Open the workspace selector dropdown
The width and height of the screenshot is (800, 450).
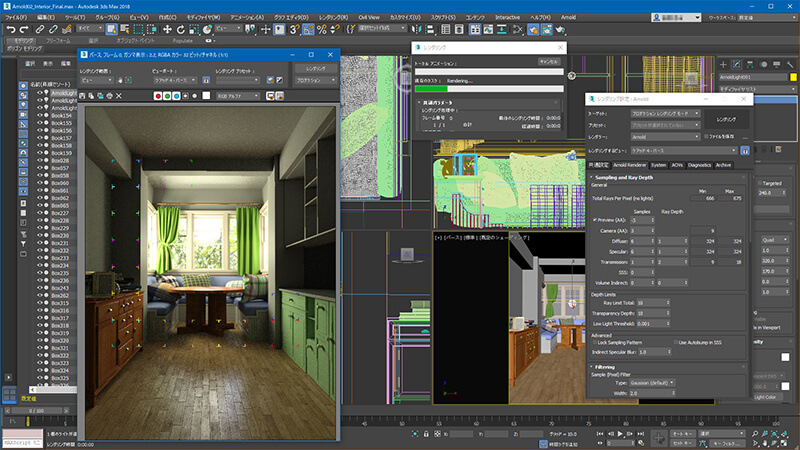(x=766, y=17)
